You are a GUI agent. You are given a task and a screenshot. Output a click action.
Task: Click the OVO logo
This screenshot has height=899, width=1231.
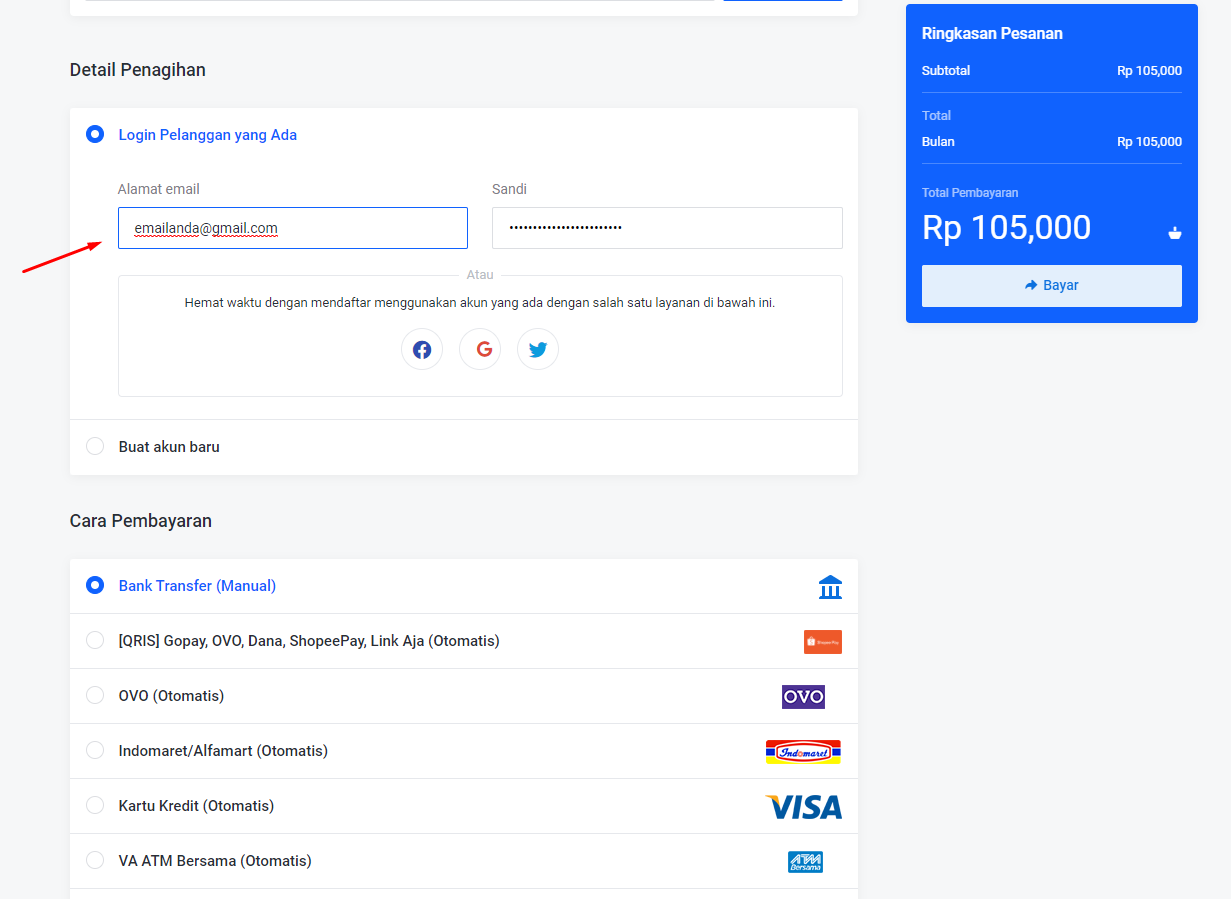click(803, 697)
